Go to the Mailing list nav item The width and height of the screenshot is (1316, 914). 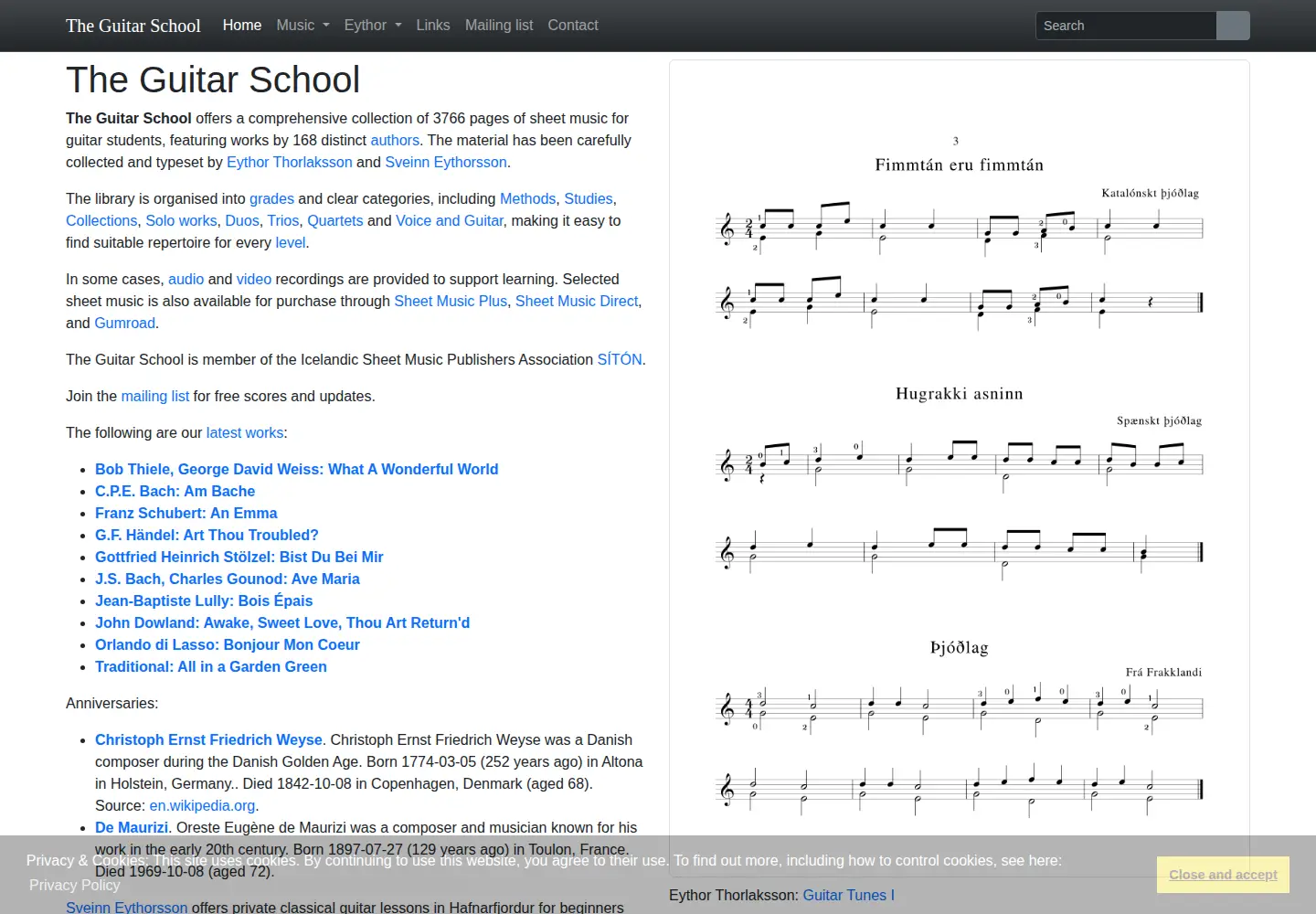[x=499, y=26]
